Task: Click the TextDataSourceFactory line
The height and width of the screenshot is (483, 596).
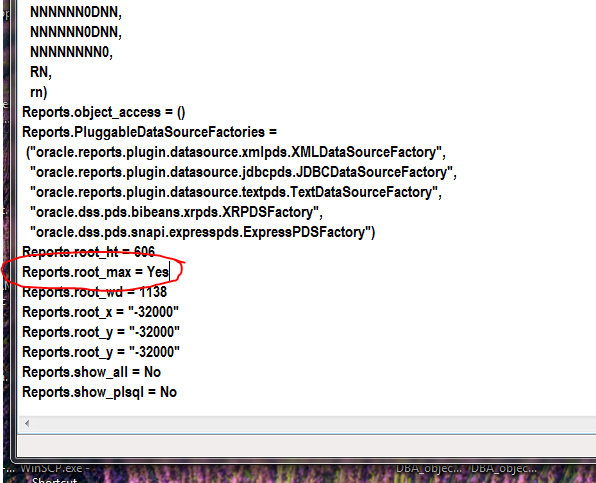Action: [x=236, y=192]
